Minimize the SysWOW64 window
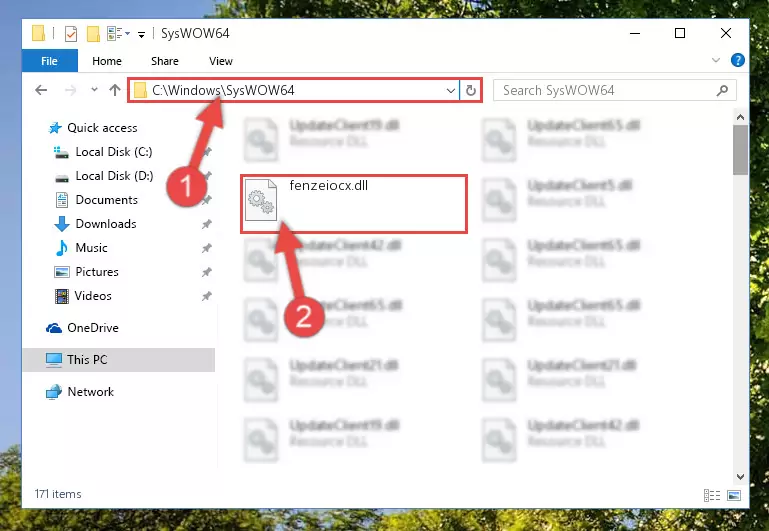The image size is (769, 531). (x=635, y=33)
